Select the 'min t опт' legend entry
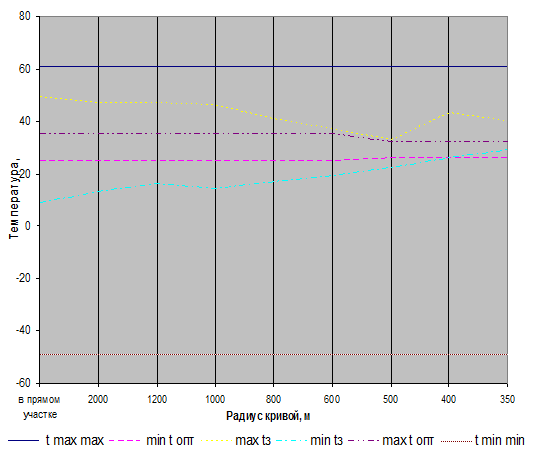This screenshot has height=460, width=535. coord(151,441)
